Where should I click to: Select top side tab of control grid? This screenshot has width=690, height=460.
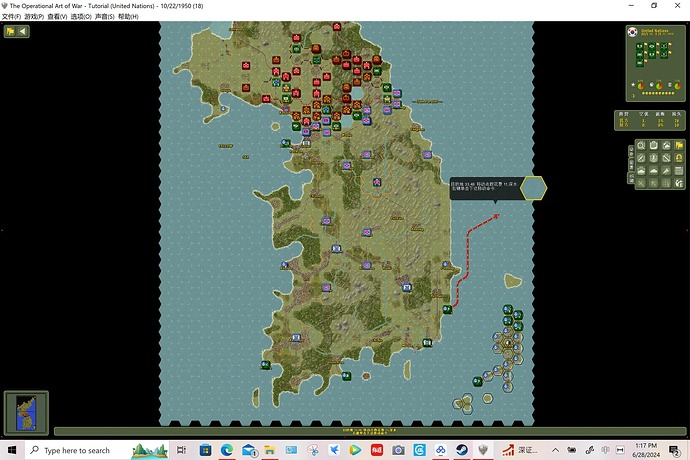(x=631, y=151)
